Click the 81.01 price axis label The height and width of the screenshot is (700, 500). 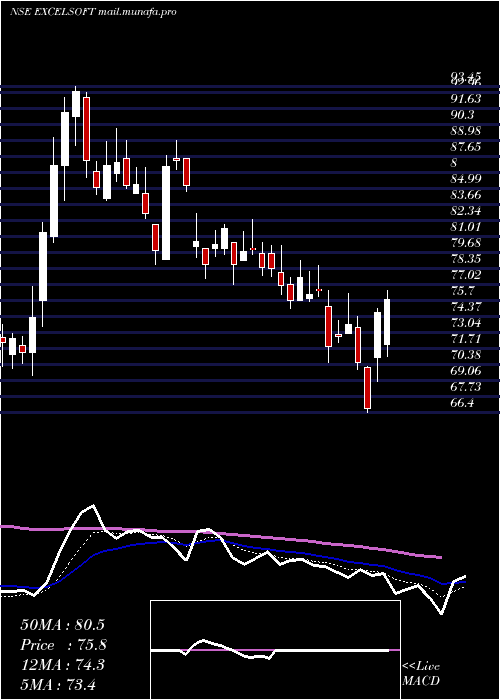point(466,227)
